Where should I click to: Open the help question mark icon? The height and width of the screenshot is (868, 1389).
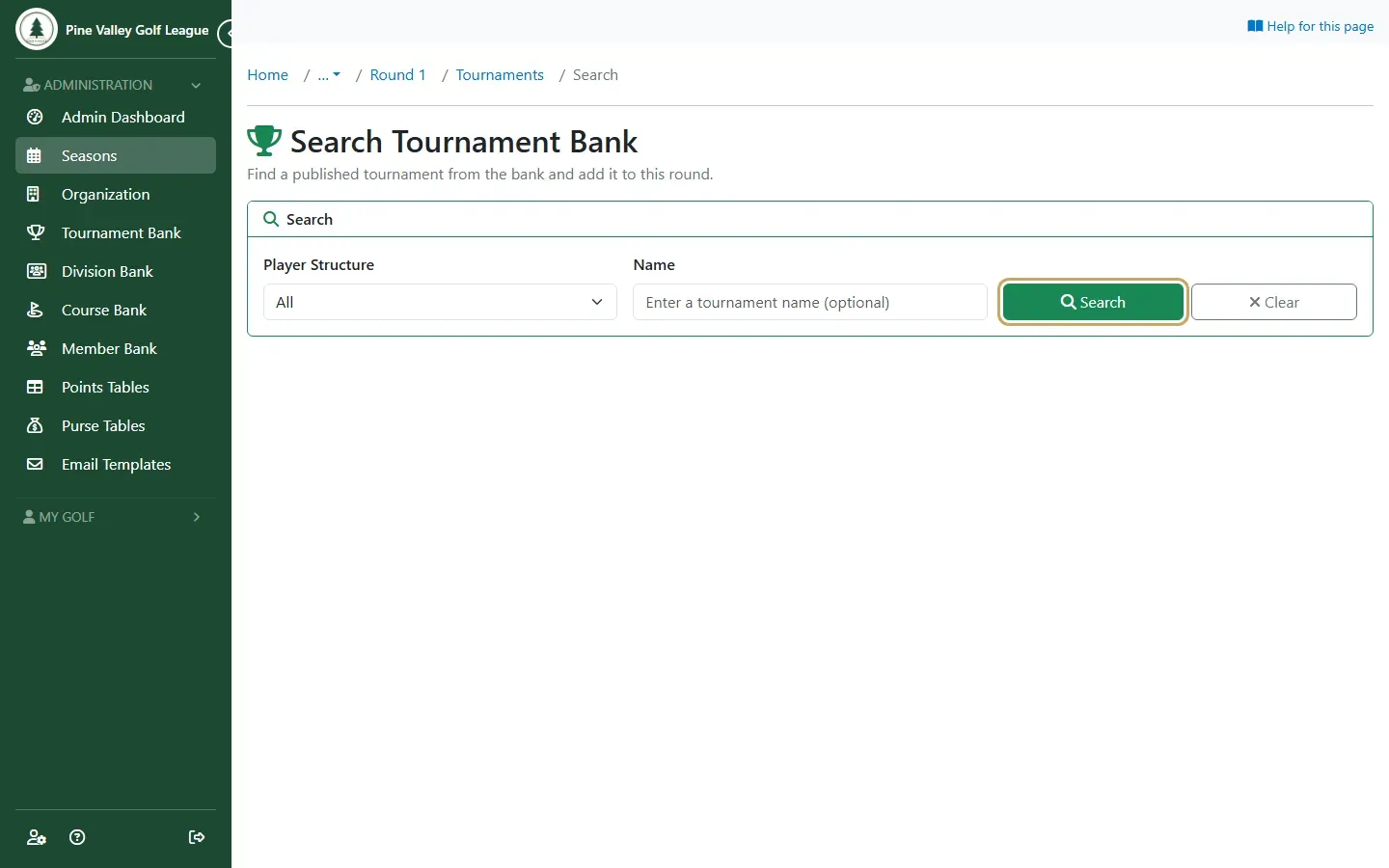point(77,837)
